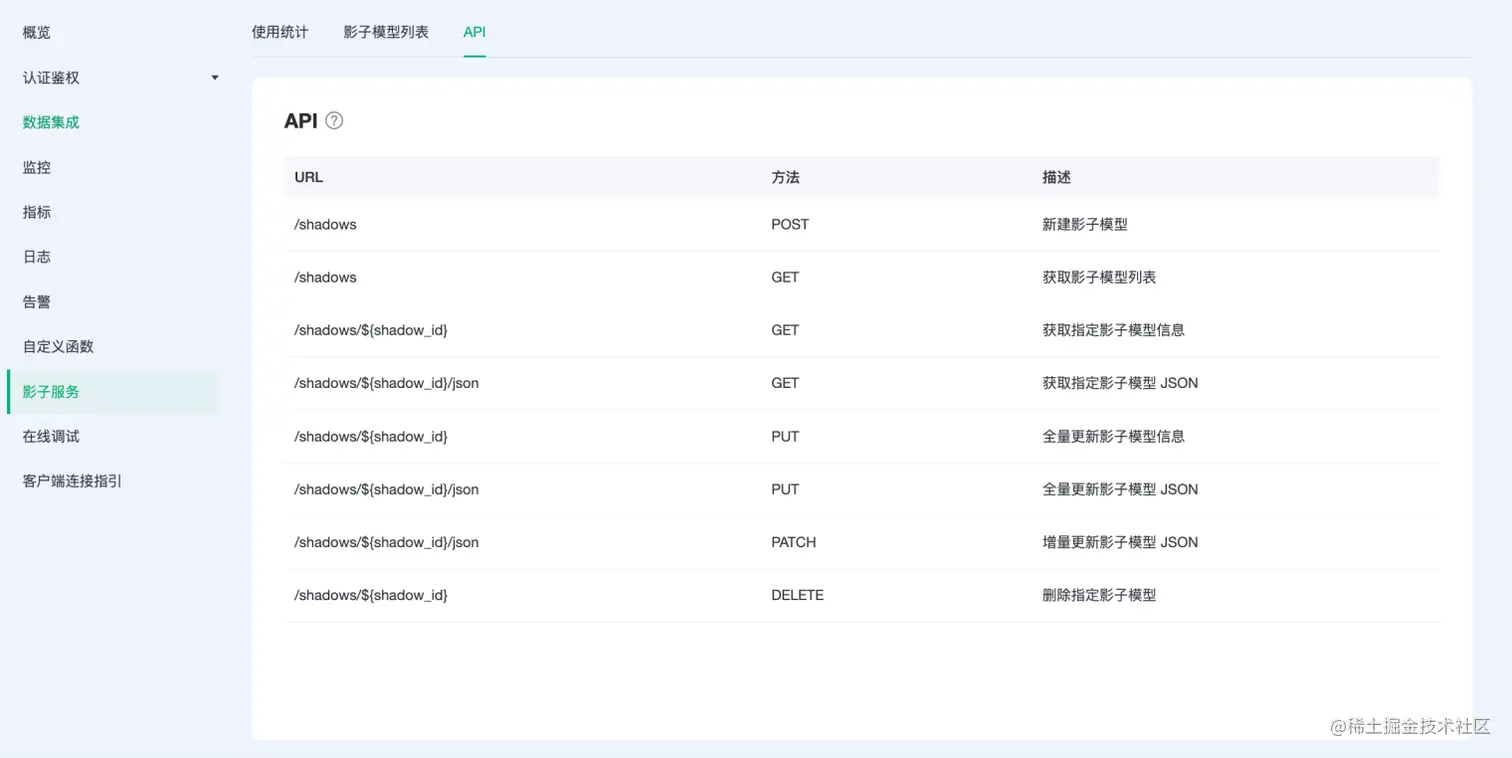Switch to the 使用统计 tab
This screenshot has width=1512, height=758.
[x=280, y=32]
